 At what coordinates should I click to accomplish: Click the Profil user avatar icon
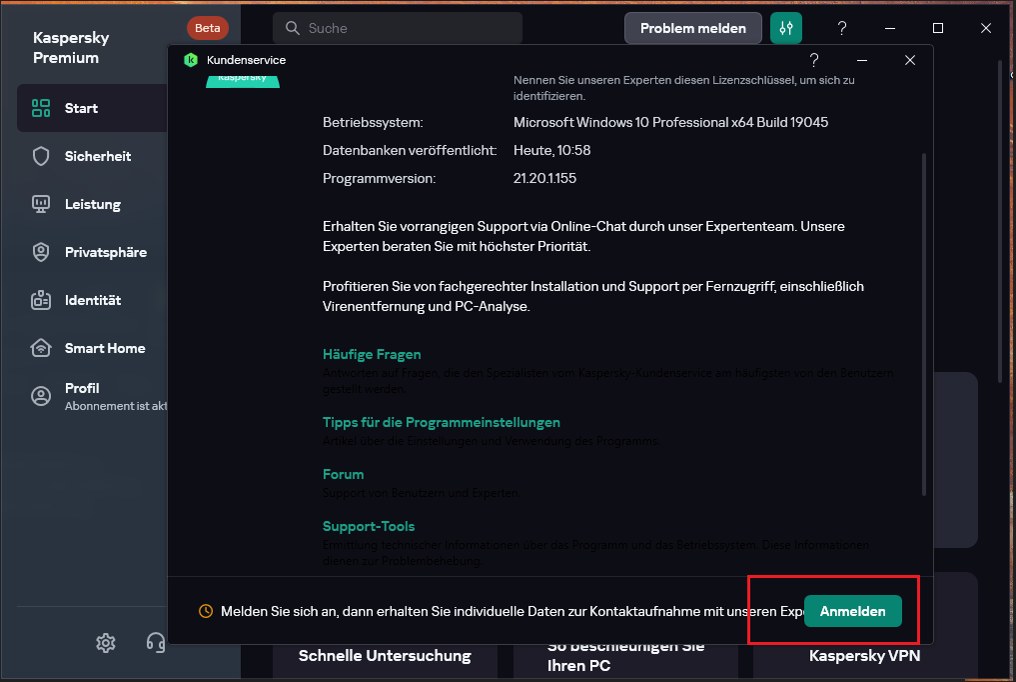41,396
